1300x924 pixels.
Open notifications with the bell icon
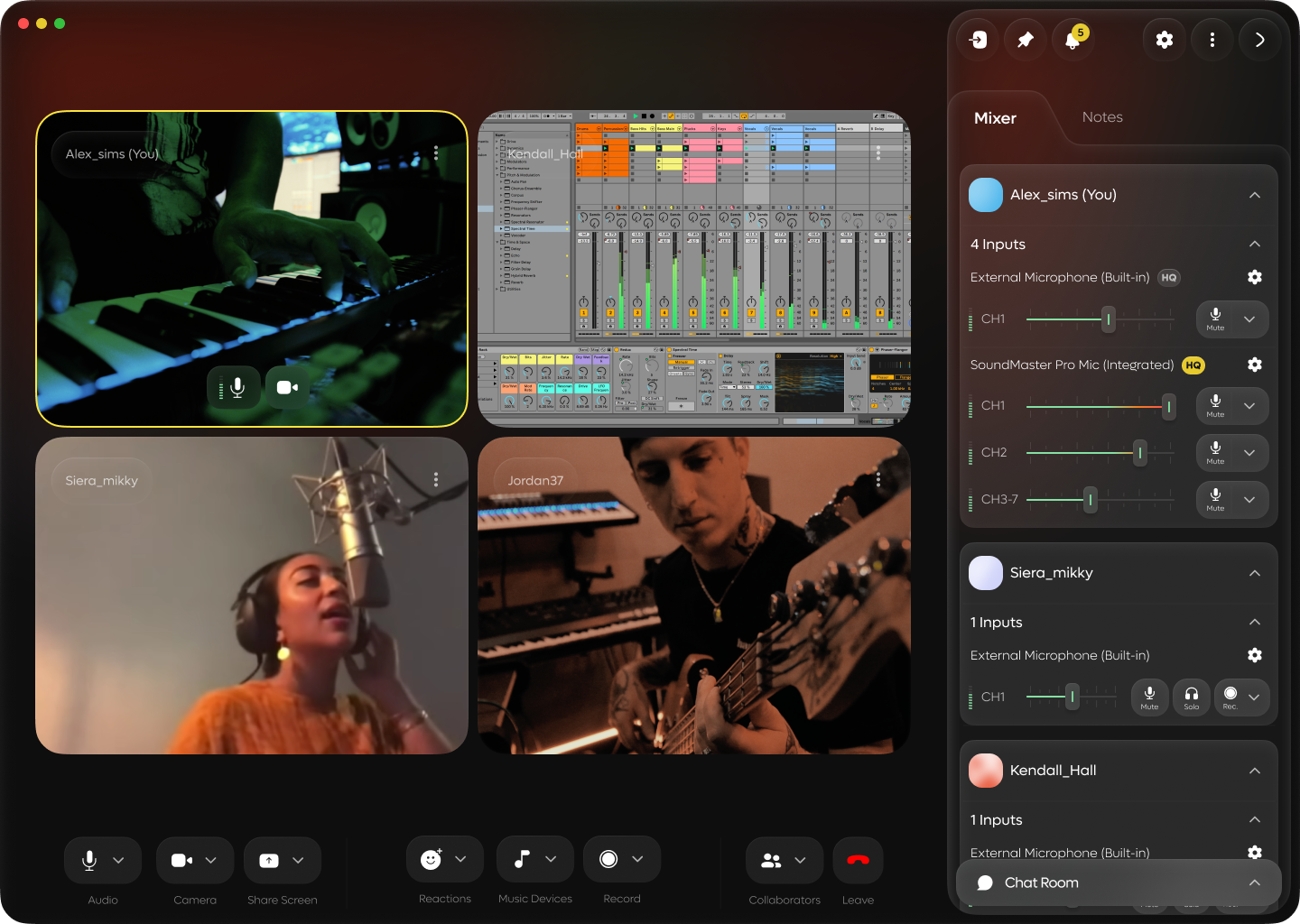pos(1072,40)
